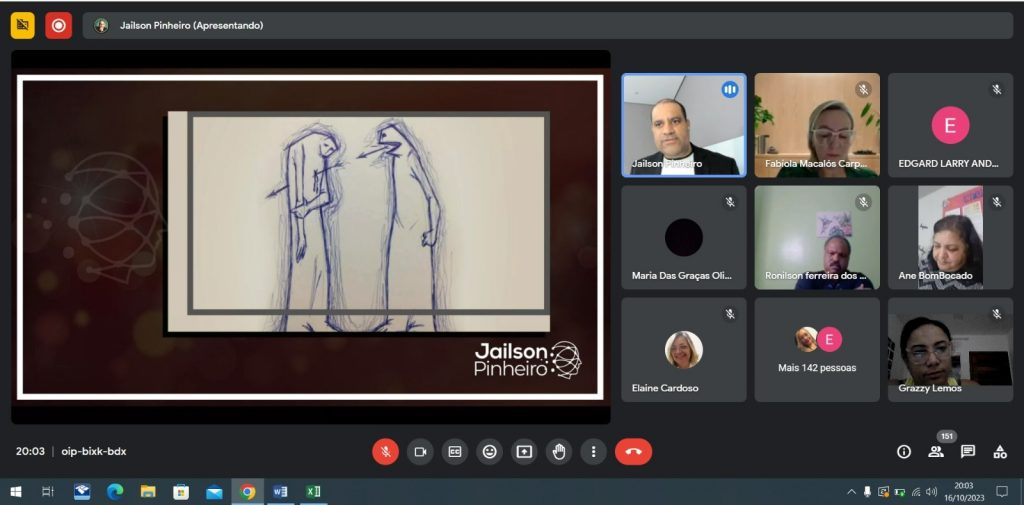Click the present screen icon
The image size is (1024, 505).
point(524,452)
